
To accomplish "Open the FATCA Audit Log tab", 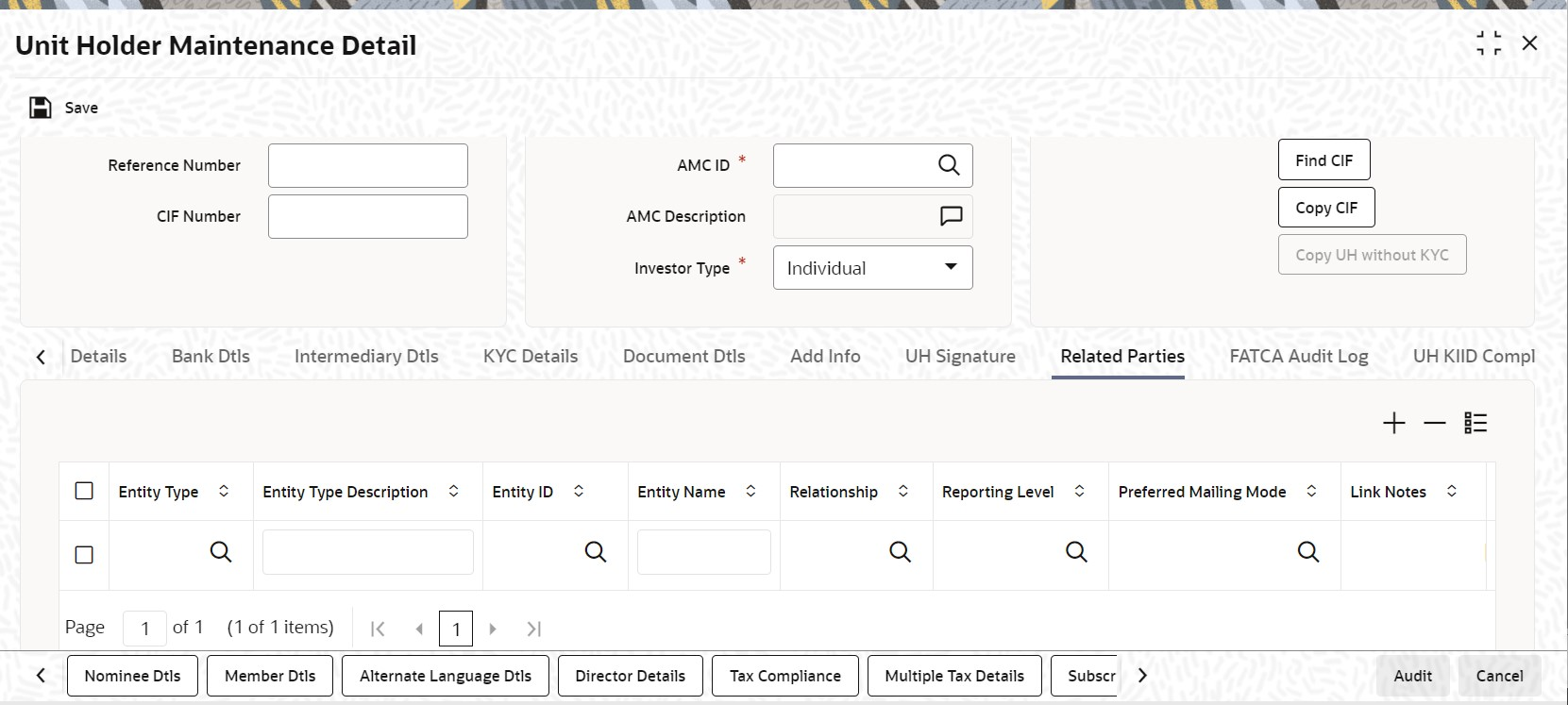I will (1299, 356).
